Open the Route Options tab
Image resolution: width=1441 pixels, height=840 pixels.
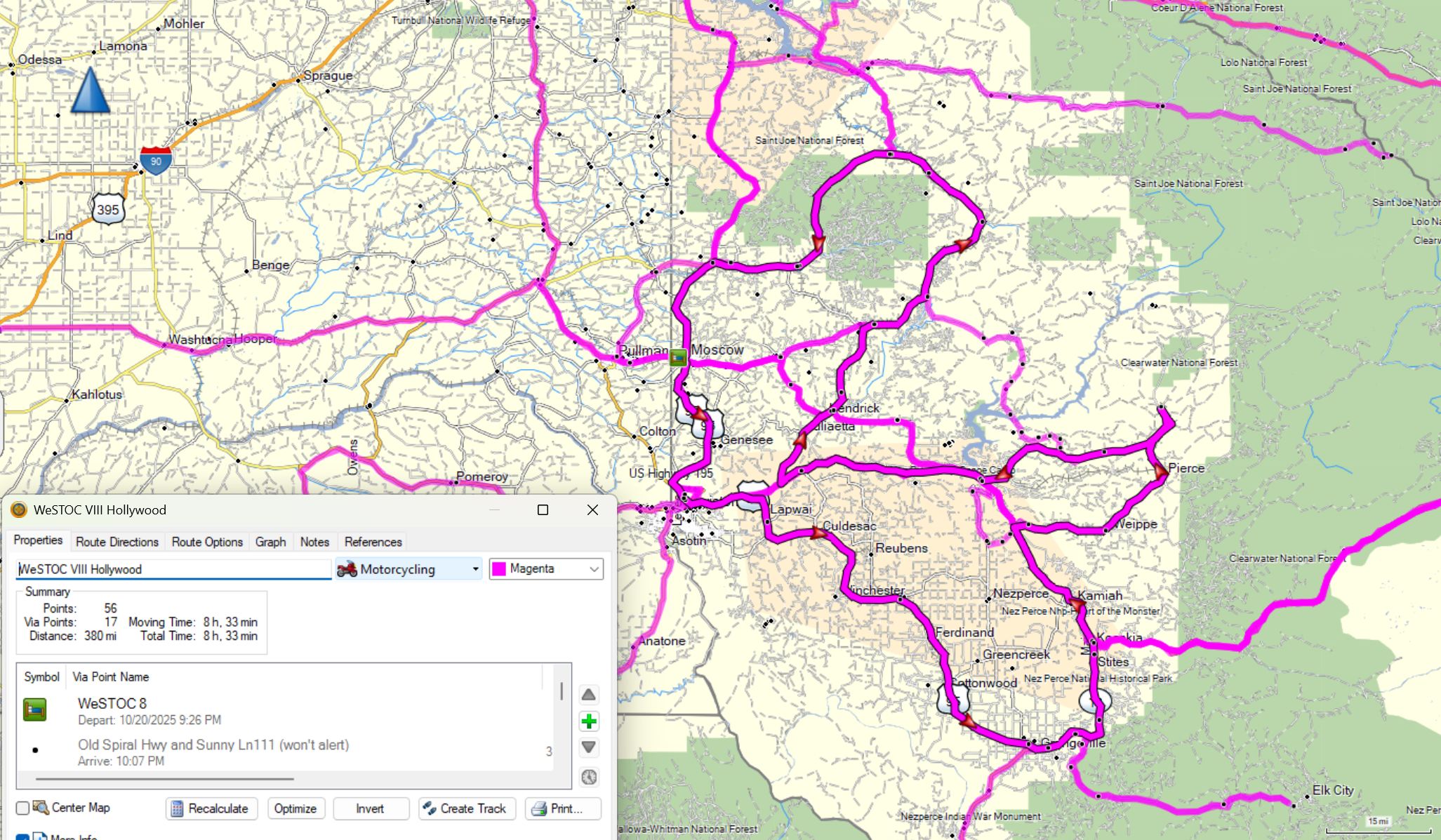coord(207,542)
